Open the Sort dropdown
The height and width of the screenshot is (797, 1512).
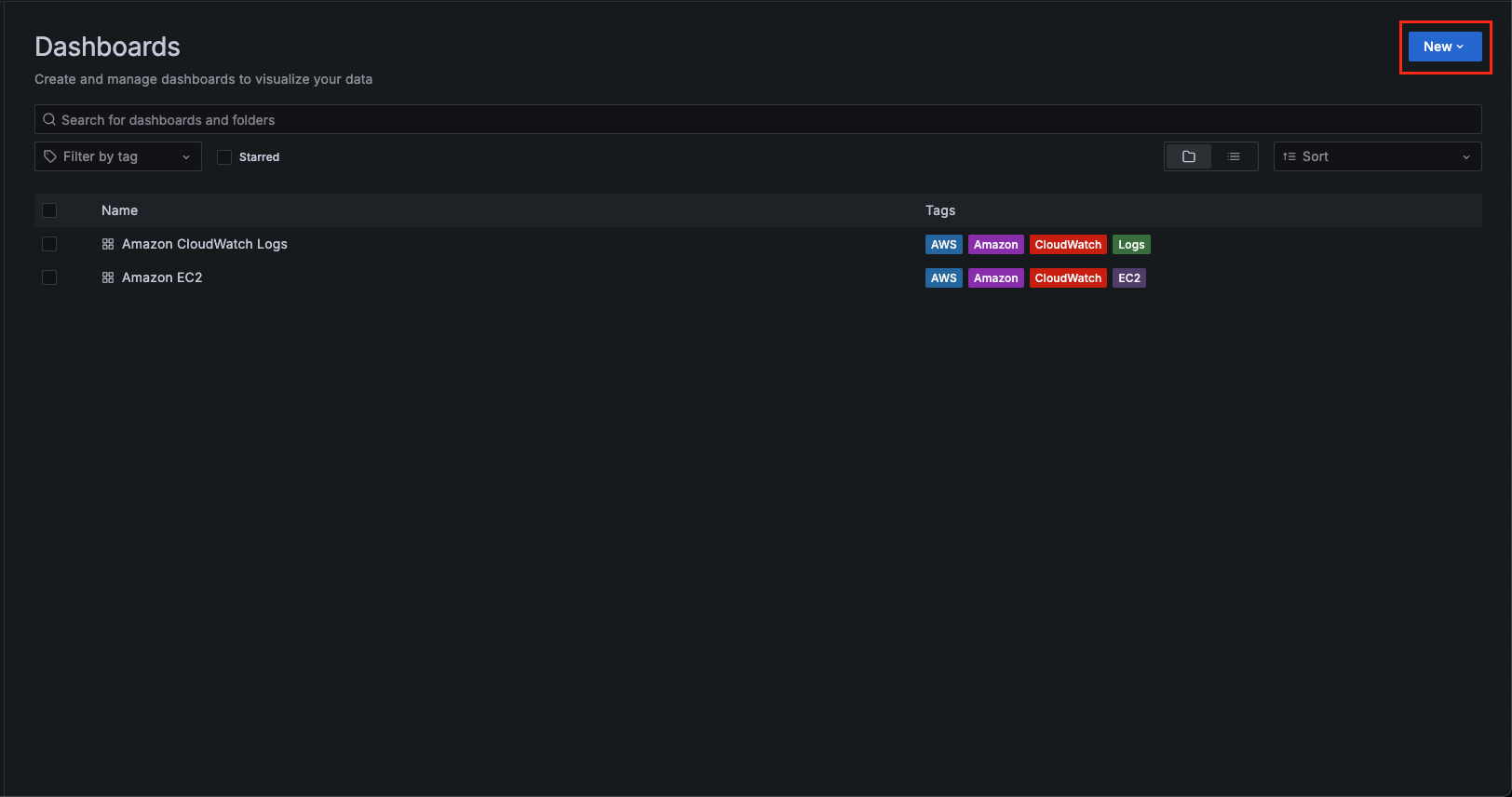(x=1377, y=156)
